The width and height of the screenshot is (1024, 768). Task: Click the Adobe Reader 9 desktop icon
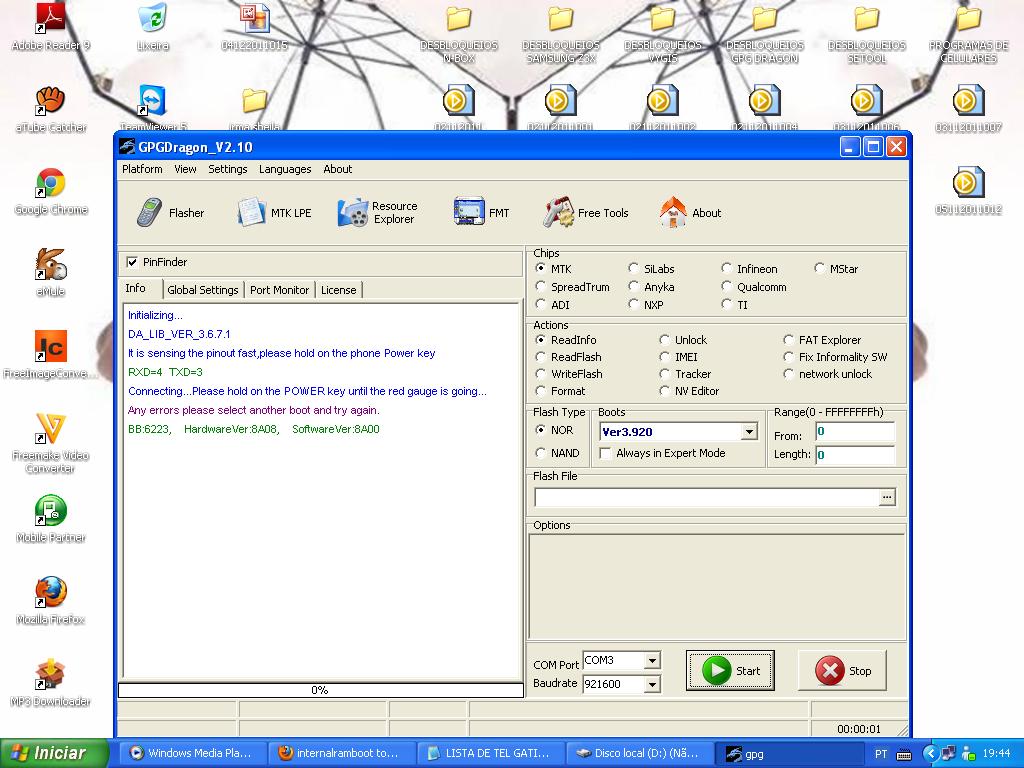point(50,27)
